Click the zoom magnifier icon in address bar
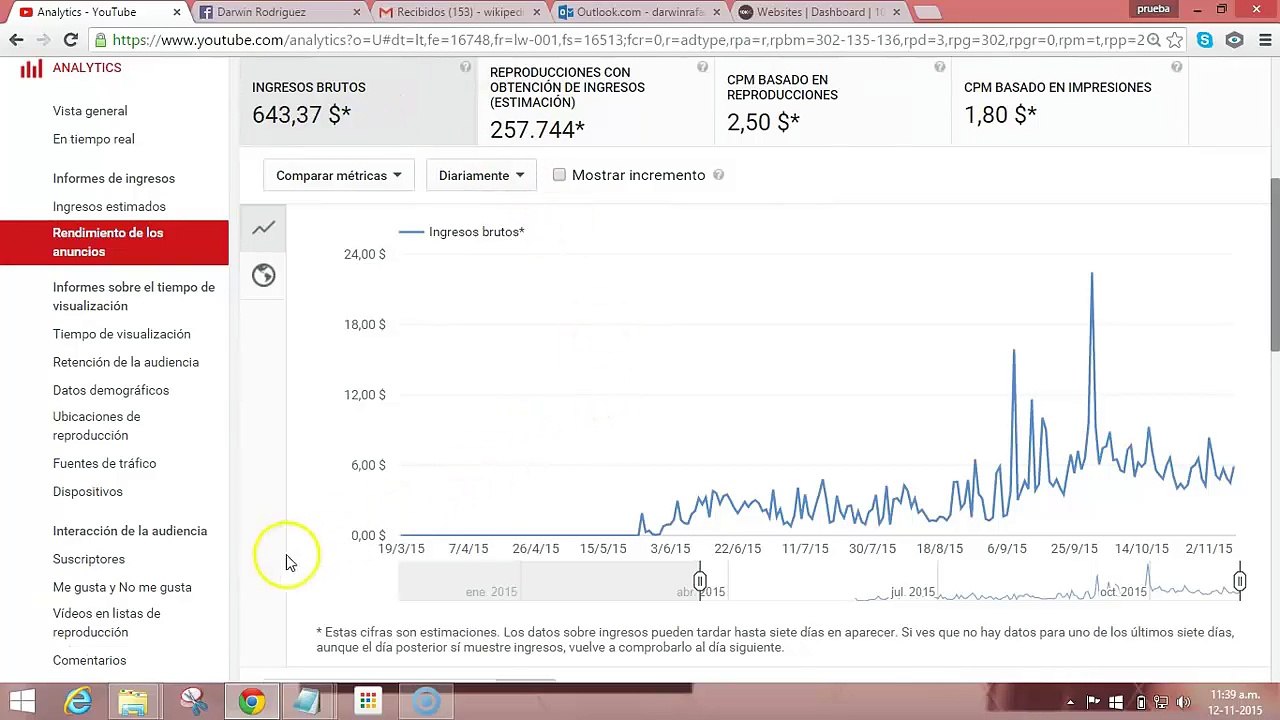Image resolution: width=1280 pixels, height=720 pixels. [1153, 40]
